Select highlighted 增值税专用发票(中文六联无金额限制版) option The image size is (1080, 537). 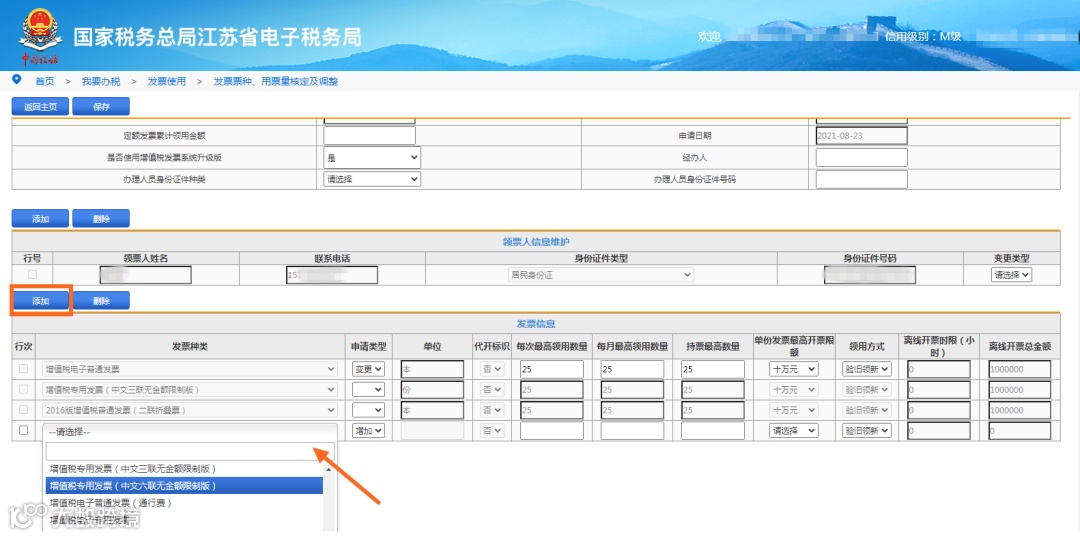[x=183, y=486]
